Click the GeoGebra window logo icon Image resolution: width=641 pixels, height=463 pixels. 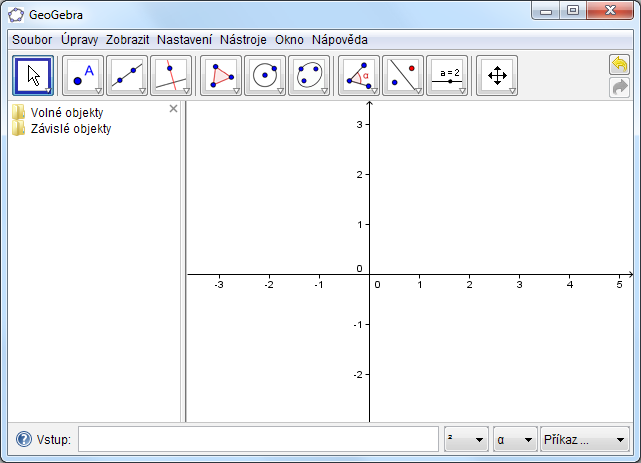[x=16, y=15]
